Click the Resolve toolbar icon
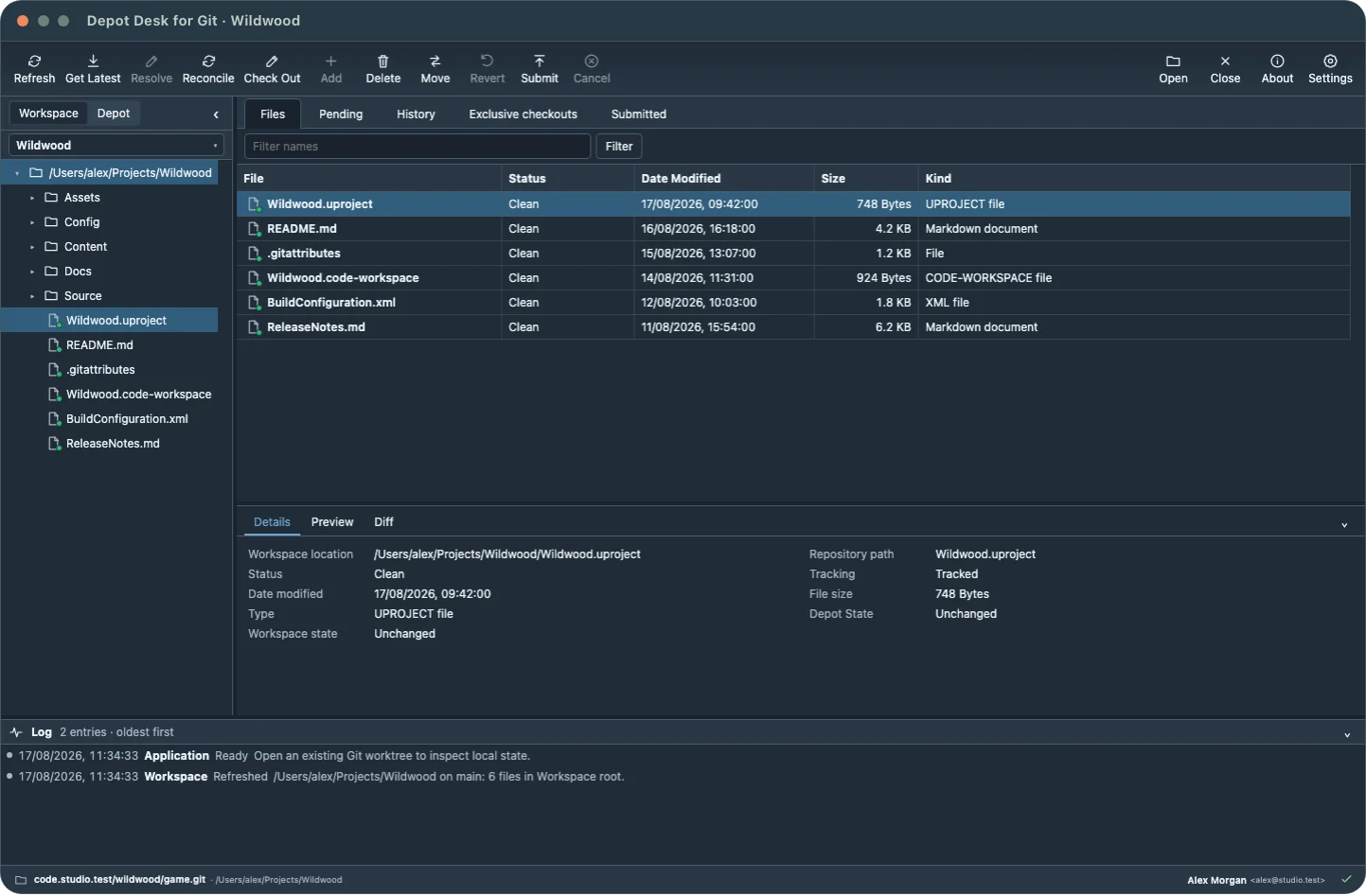This screenshot has width=1366, height=896. (151, 61)
